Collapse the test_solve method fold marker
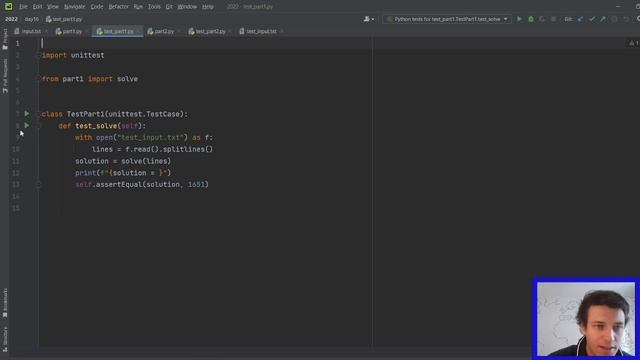 tap(39, 126)
